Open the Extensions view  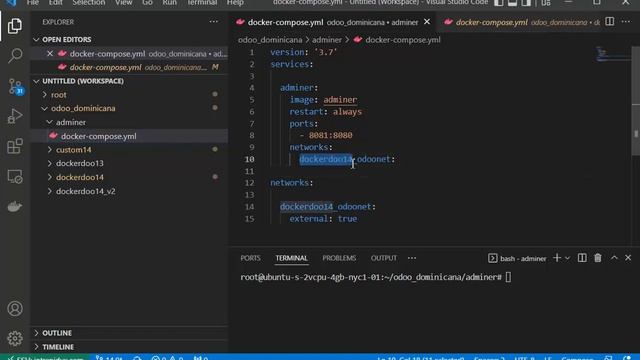[x=15, y=146]
